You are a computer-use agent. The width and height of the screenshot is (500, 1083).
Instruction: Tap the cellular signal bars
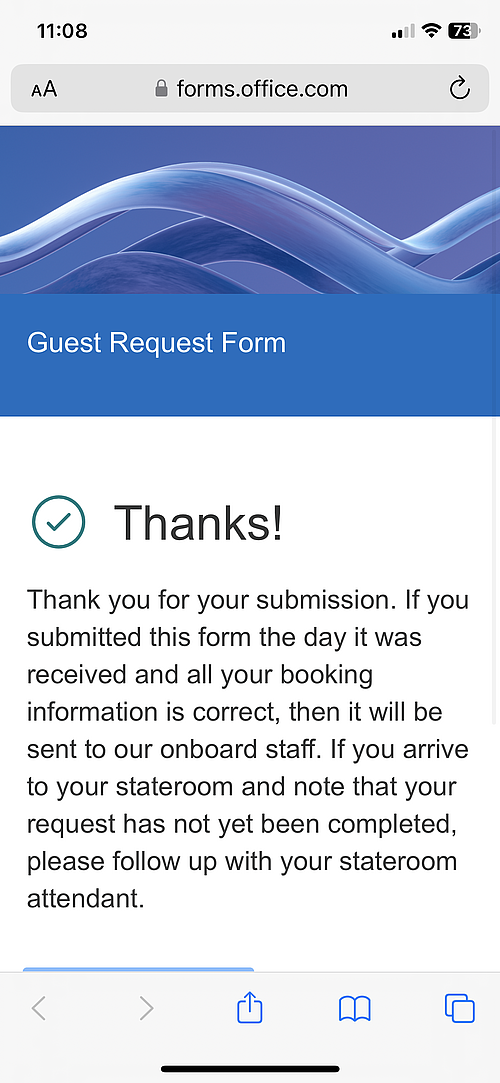coord(403,31)
